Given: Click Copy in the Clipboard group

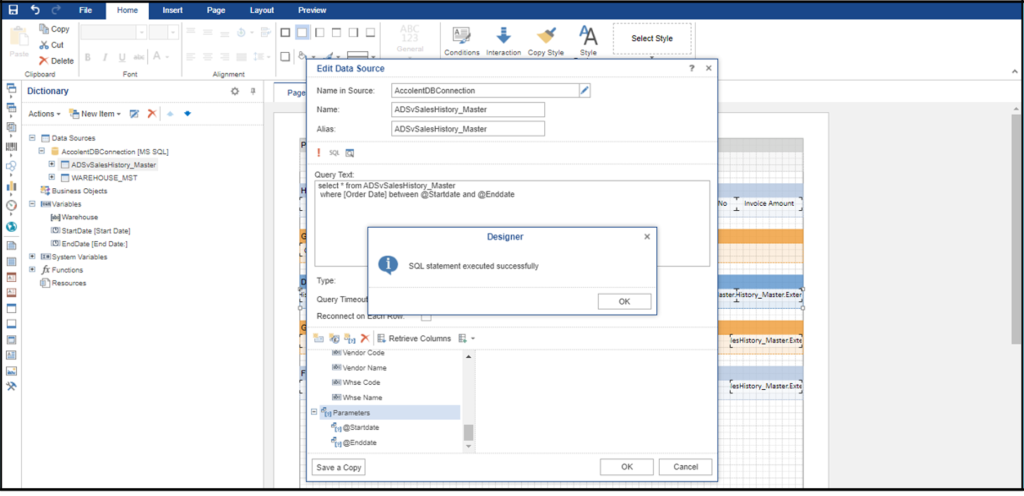Looking at the screenshot, I should point(54,29).
